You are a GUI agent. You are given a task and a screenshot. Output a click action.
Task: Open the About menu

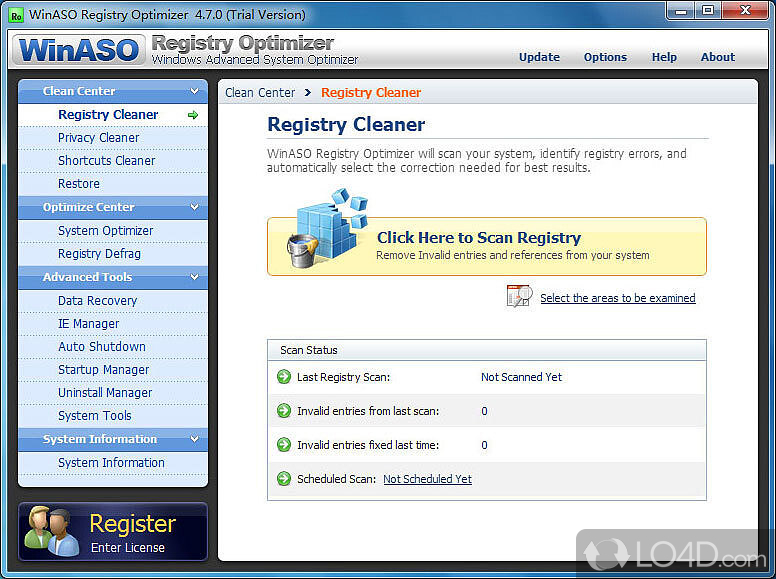[x=718, y=57]
